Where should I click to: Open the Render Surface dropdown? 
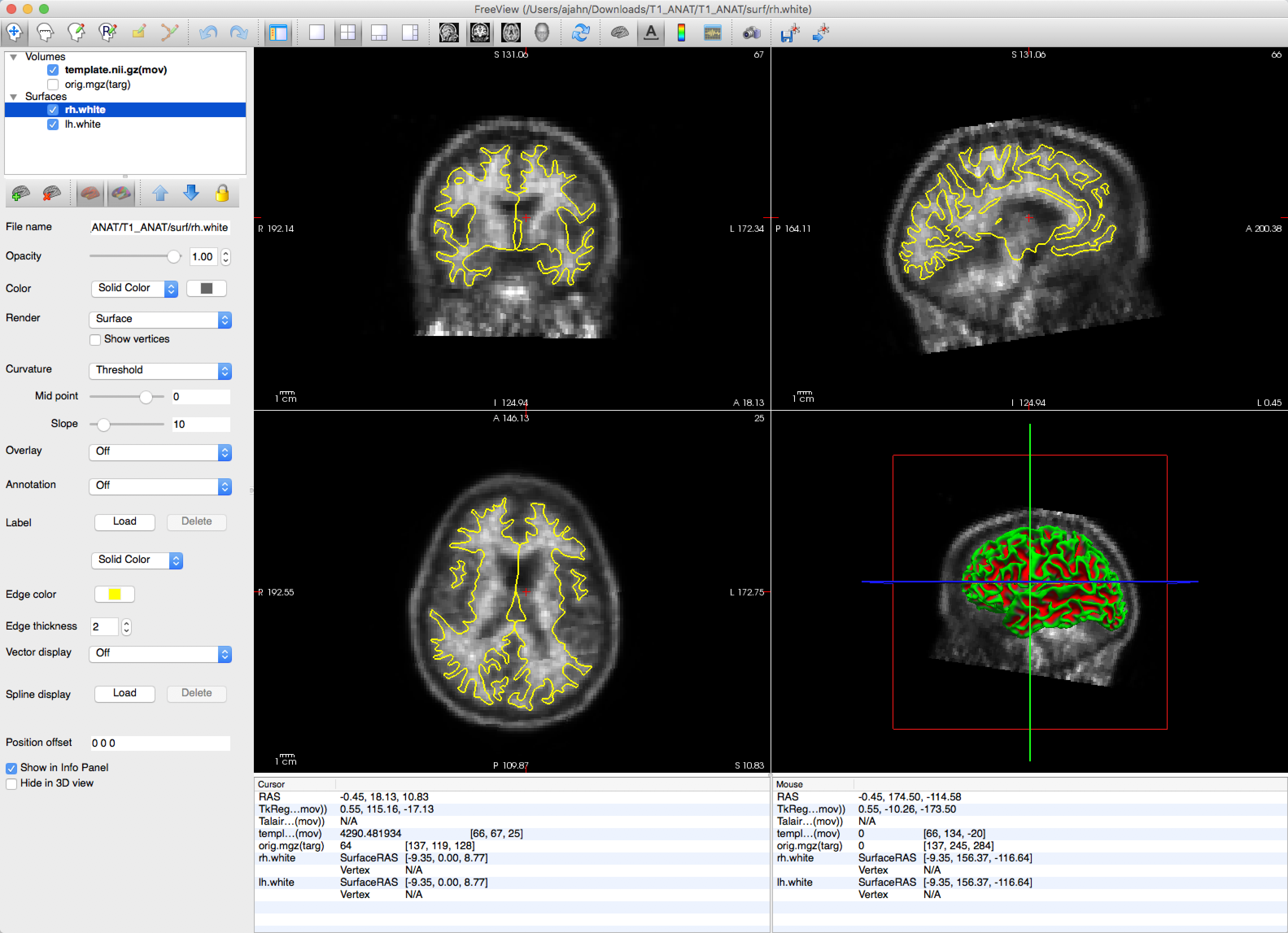tap(160, 319)
